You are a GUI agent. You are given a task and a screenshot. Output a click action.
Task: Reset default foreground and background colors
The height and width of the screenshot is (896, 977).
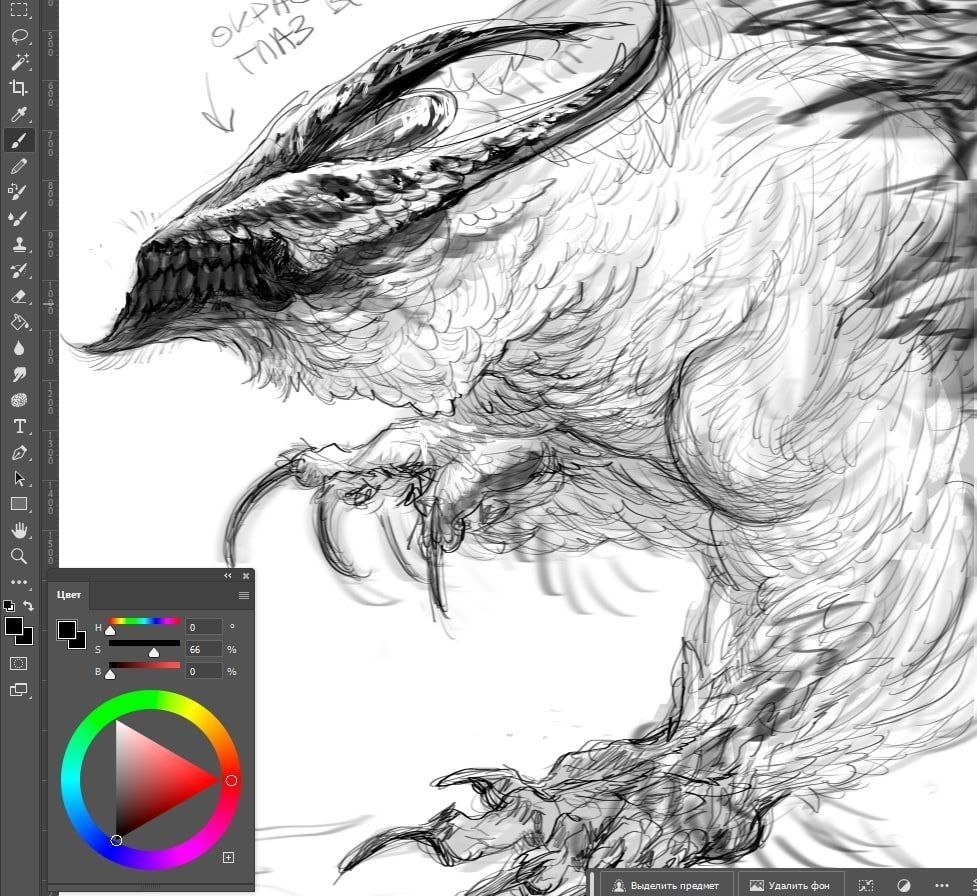point(9,605)
